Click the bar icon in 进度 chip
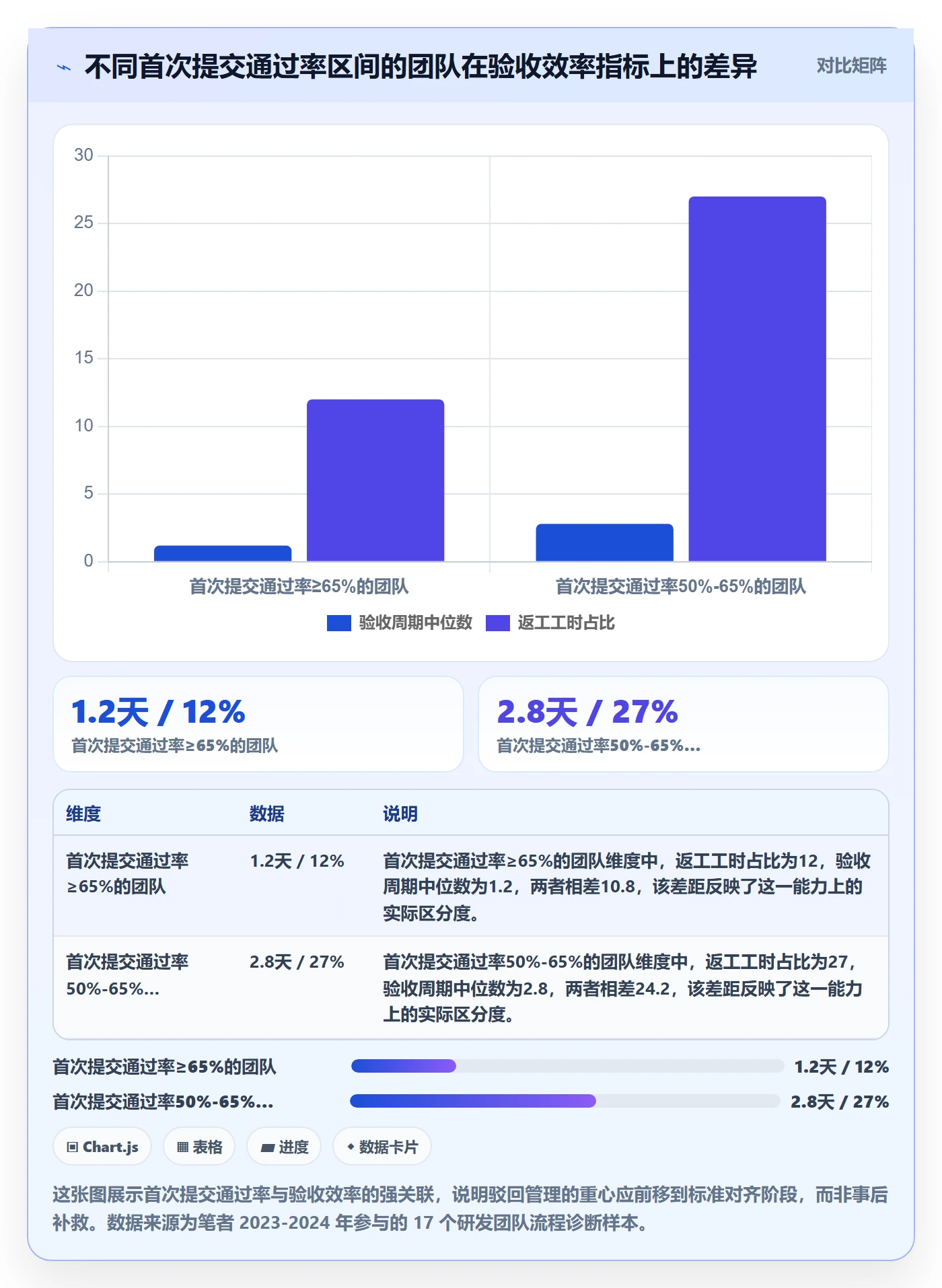The image size is (942, 1288). tap(268, 1148)
